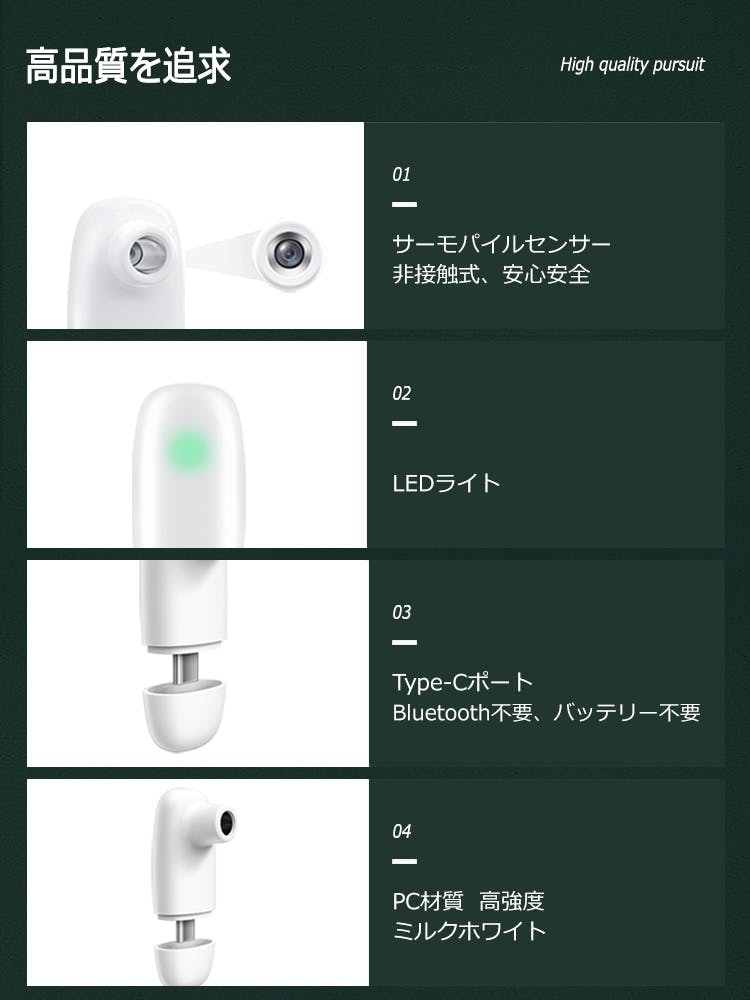The image size is (750, 1000).
Task: Click the Type-Cポート label
Action: [462, 682]
